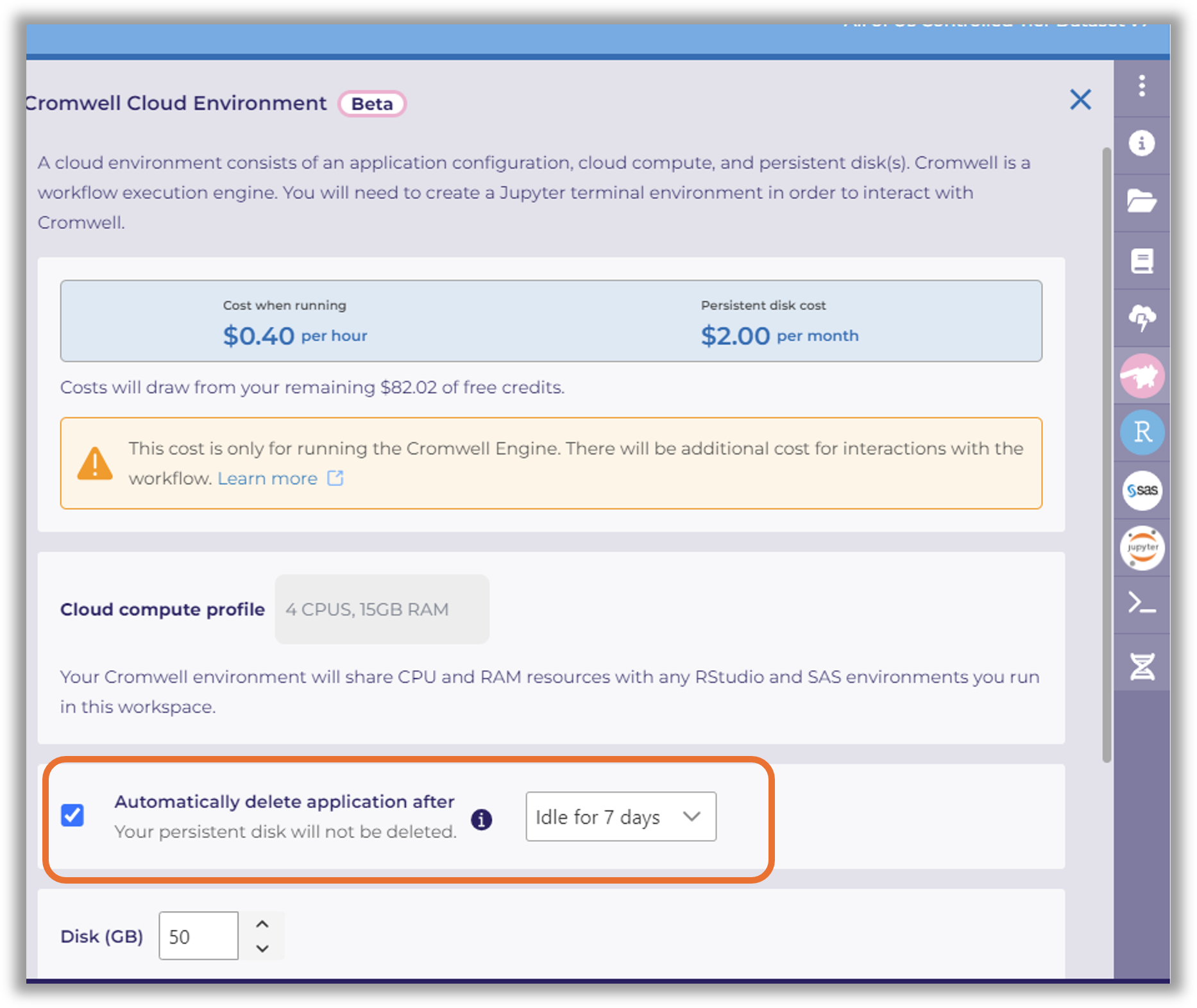This screenshot has width=1197, height=1008.
Task: Select the Cromwell pig icon in the sidebar
Action: click(1142, 375)
